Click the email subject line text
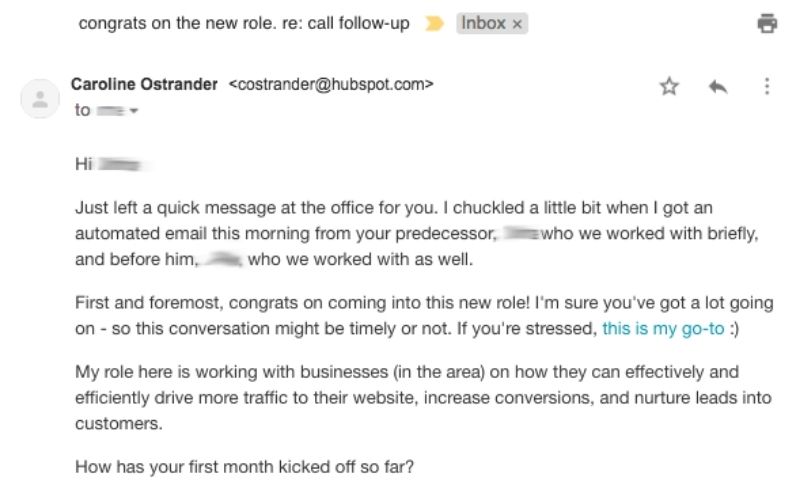This screenshot has height=500, width=800. pos(244,24)
